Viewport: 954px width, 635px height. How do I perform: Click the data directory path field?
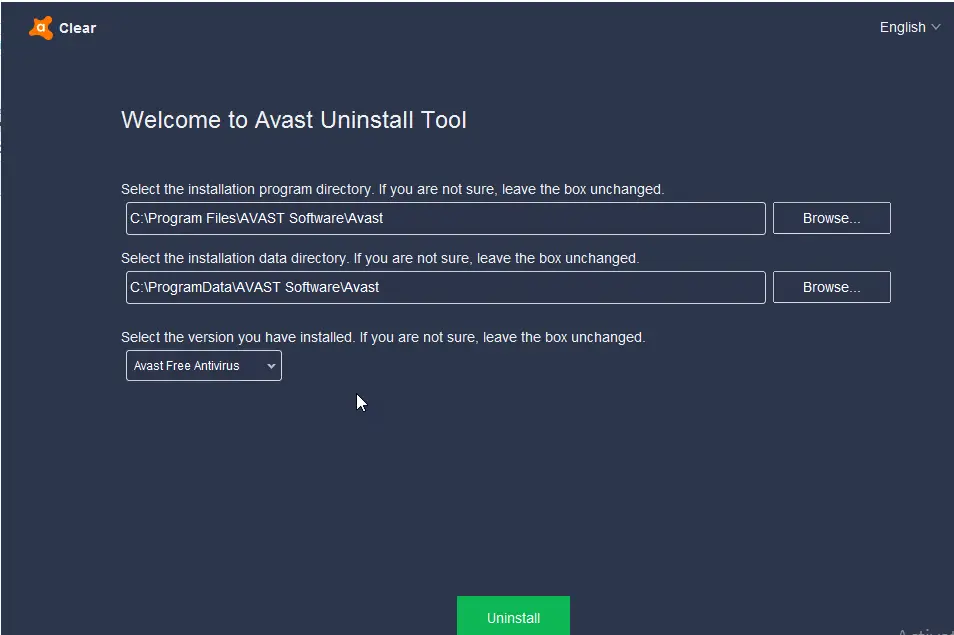[x=445, y=287]
